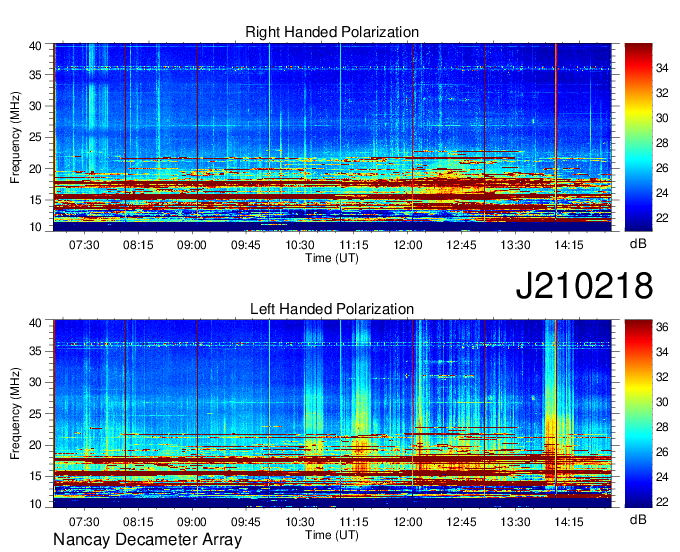Click 28 dB tick on lower colorbar
The width and height of the screenshot is (680, 552).
(662, 427)
